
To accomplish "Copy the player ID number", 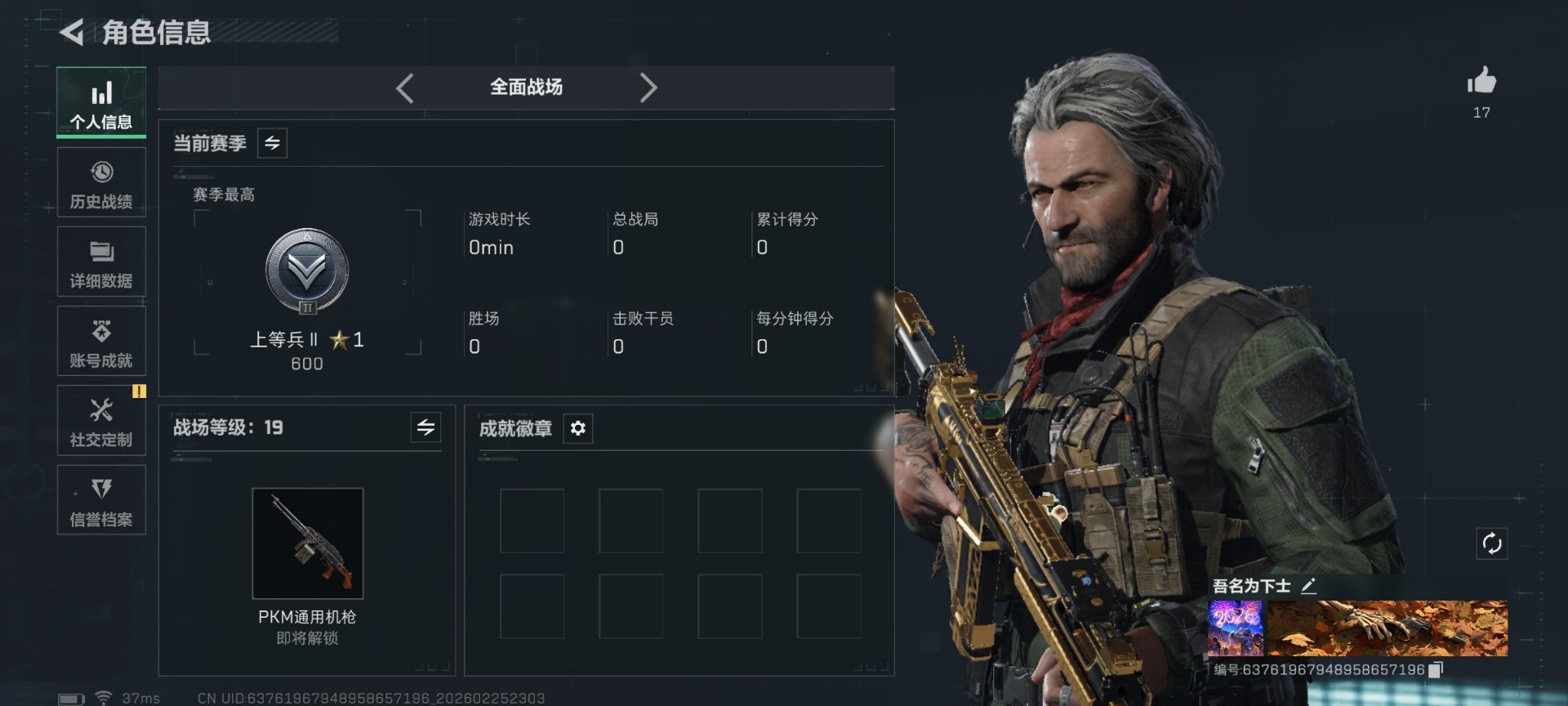I will pos(1435,670).
